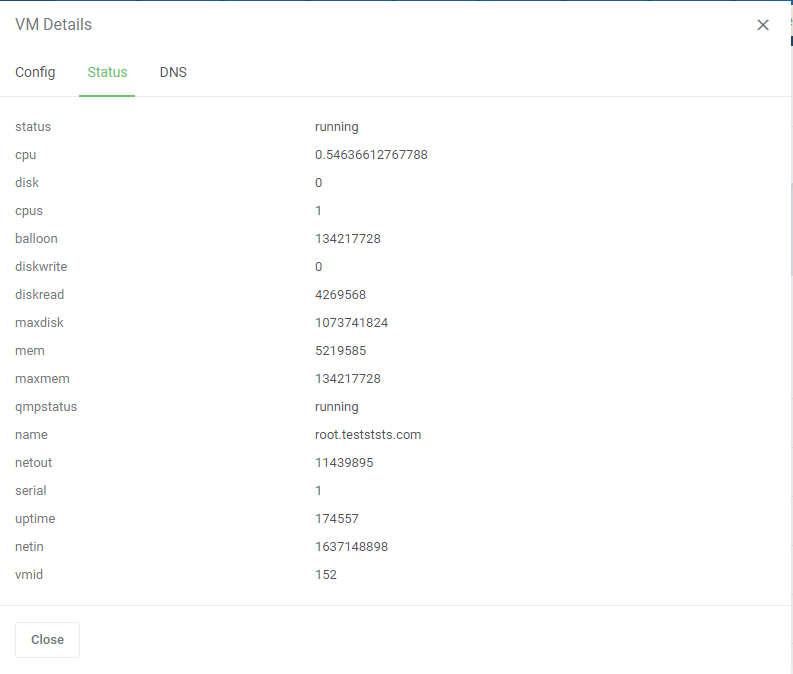The image size is (793, 674).
Task: Switch to the Config tab
Action: 35,72
